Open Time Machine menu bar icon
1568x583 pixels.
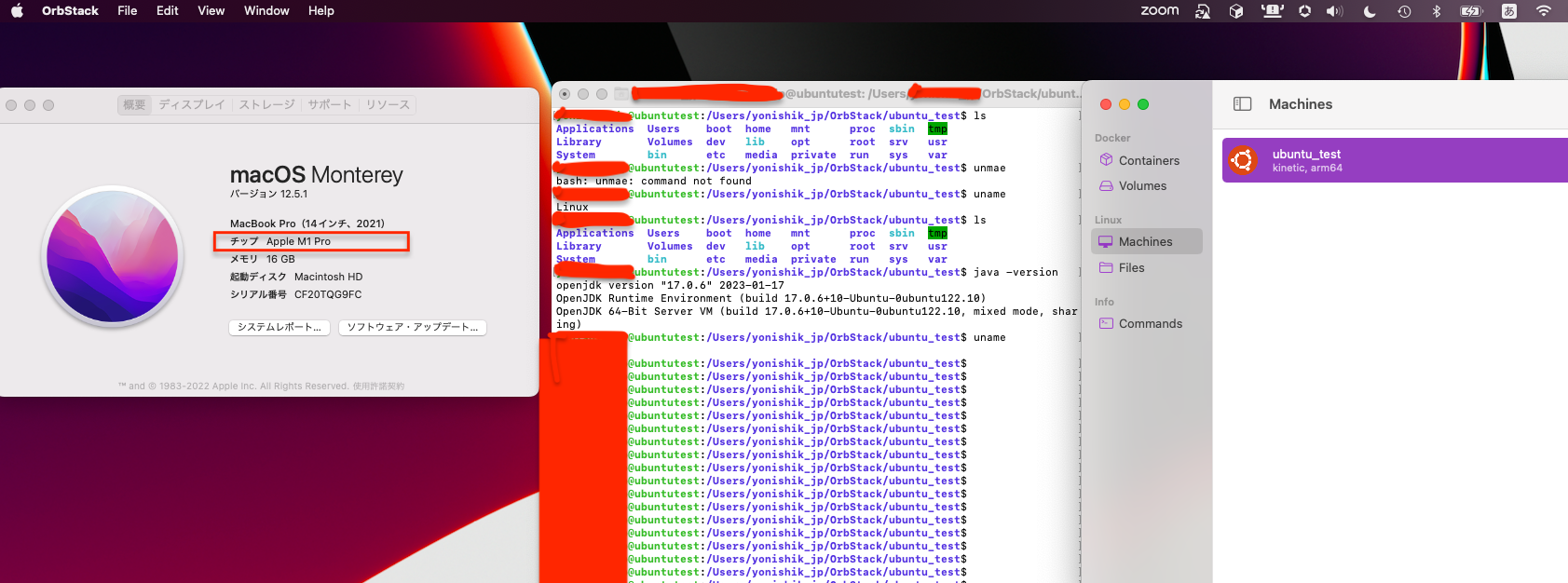(1404, 11)
